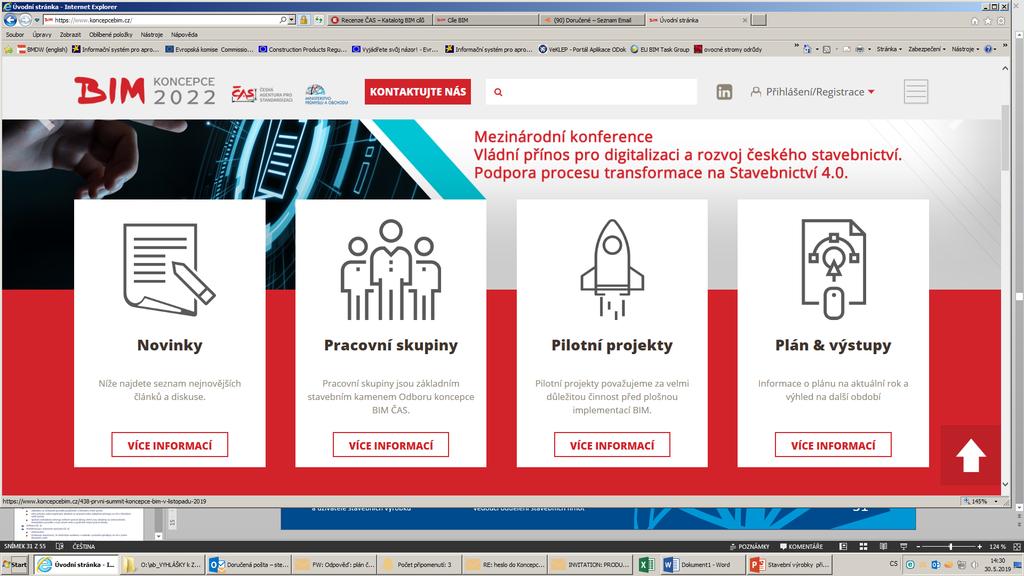Click the PowerPoint zoom out minus button
This screenshot has height=576, width=1024.
(918, 547)
